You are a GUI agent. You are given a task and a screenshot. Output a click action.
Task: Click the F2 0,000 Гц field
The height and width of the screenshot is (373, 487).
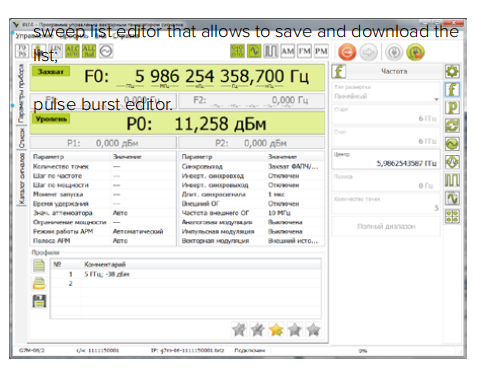252,101
